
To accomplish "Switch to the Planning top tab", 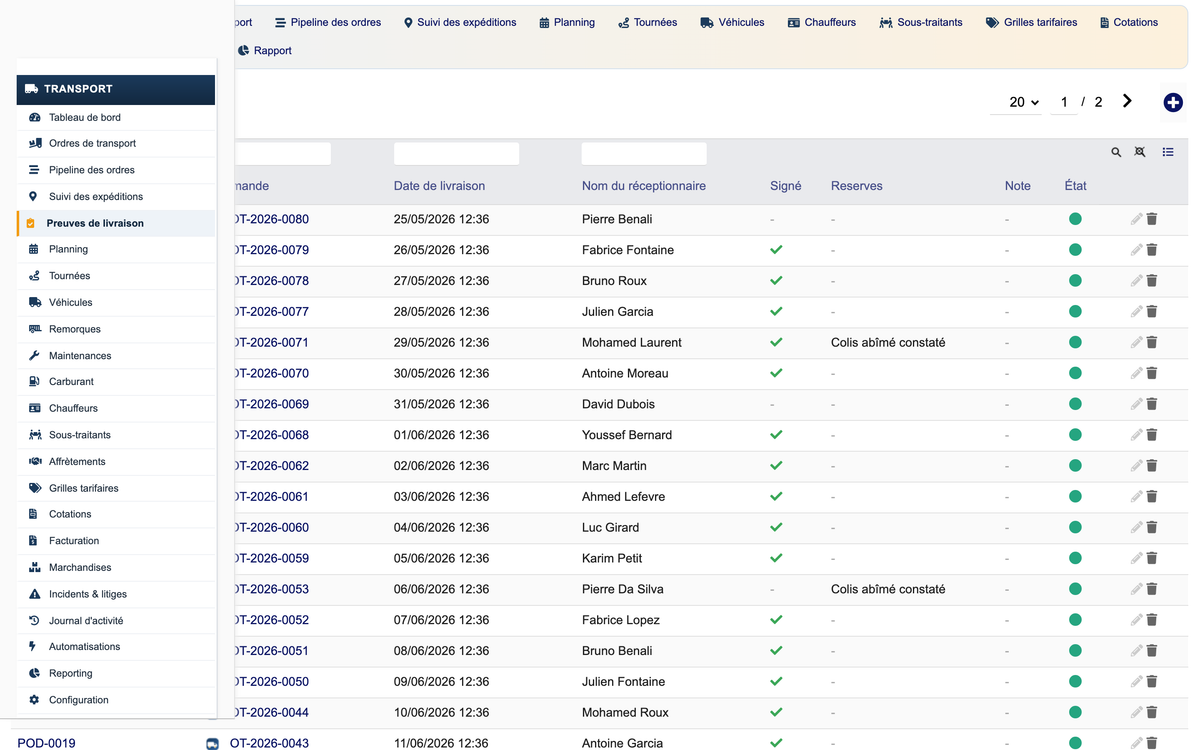I will [x=567, y=22].
